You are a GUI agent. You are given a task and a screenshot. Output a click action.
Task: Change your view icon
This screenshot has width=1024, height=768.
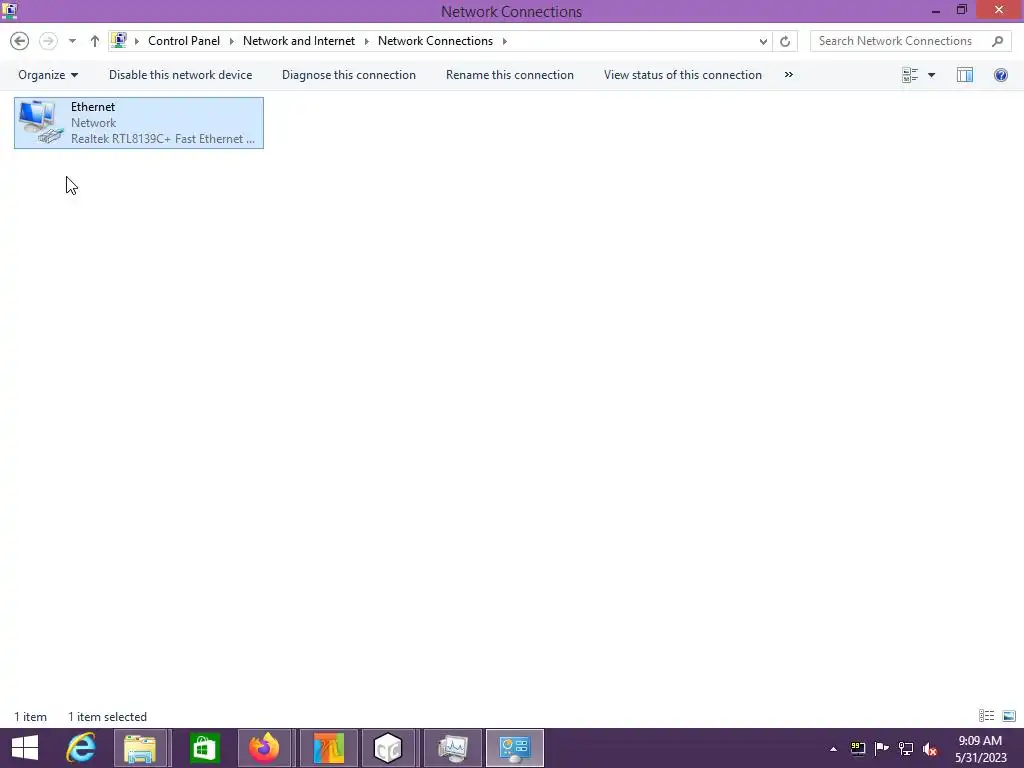click(910, 75)
